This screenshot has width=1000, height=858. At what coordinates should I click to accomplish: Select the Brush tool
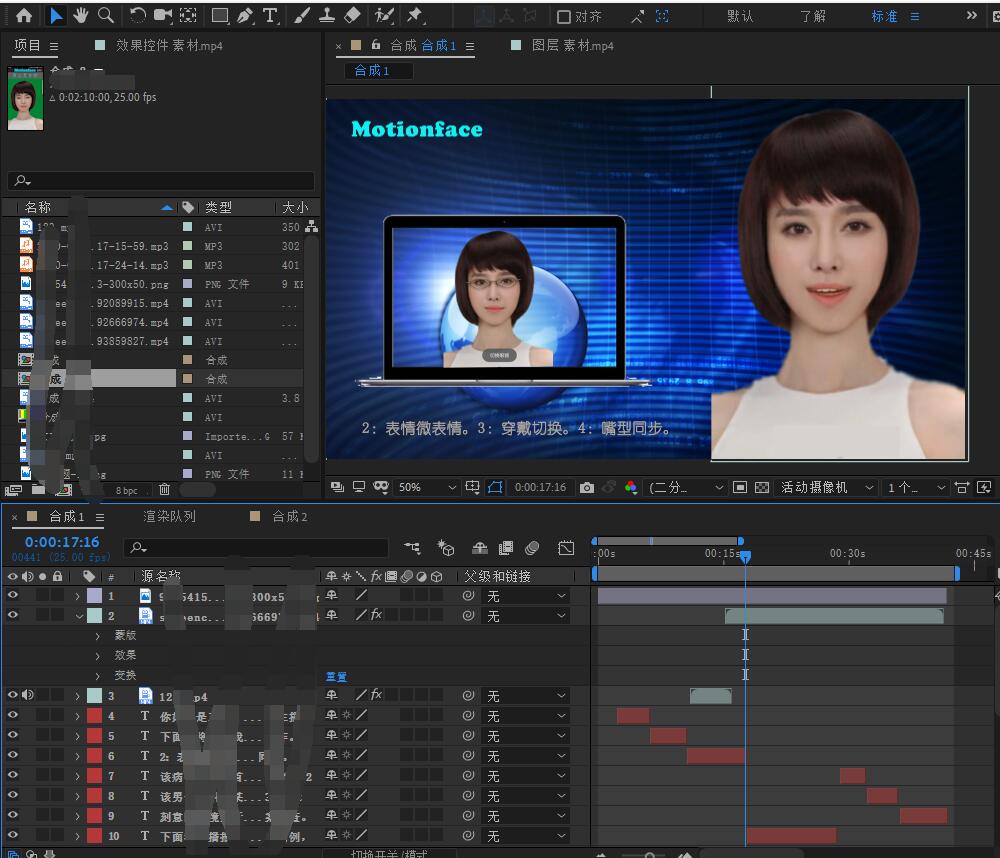pos(302,15)
